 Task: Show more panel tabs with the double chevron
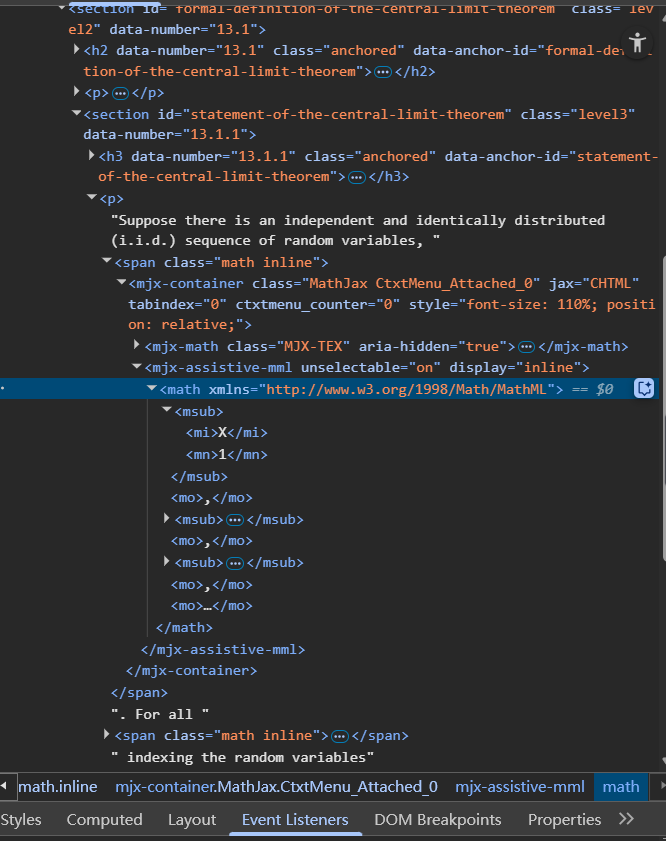626,819
